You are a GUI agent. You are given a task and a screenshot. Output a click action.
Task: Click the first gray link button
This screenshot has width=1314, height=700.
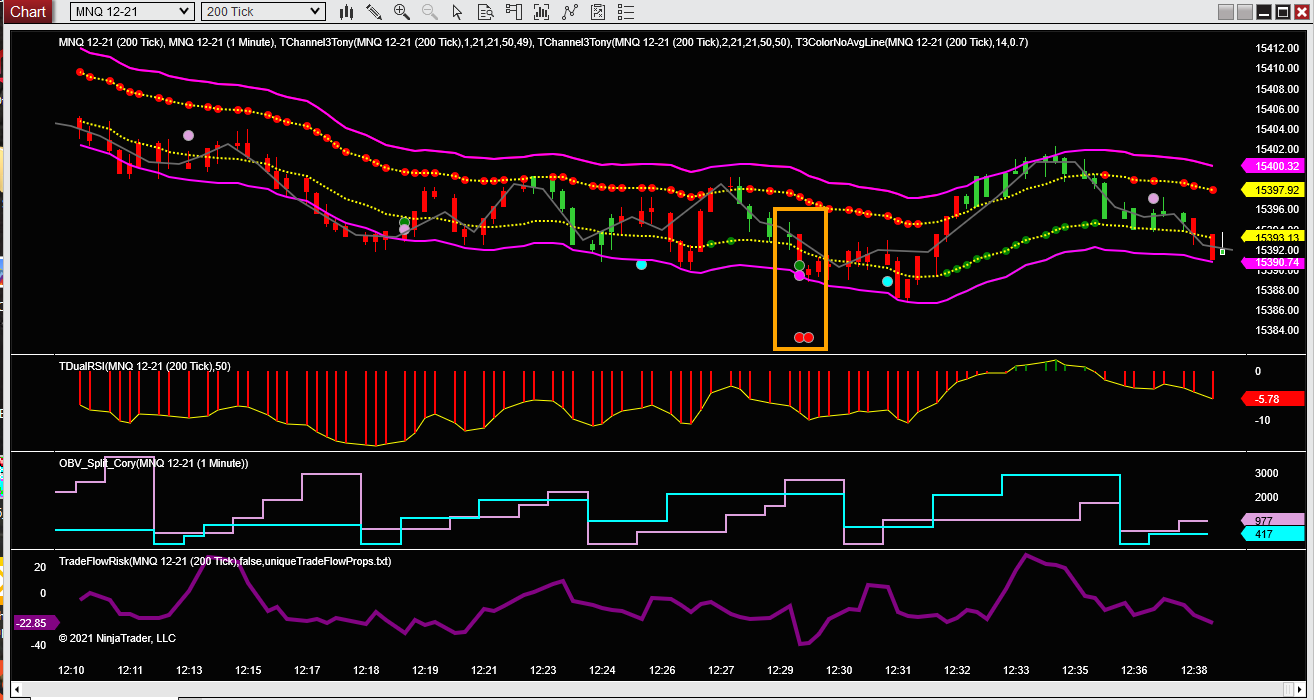pyautogui.click(x=1227, y=12)
